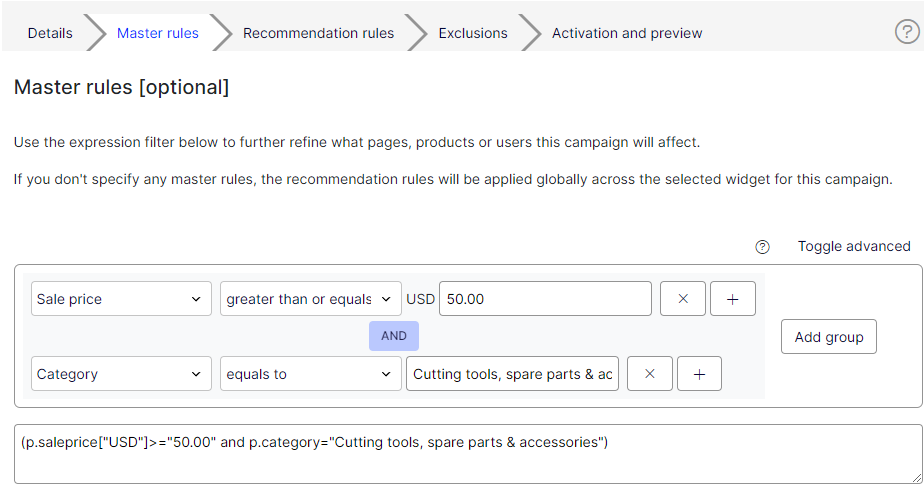The height and width of the screenshot is (485, 924).
Task: Navigate to Activation and preview step
Action: coord(627,33)
